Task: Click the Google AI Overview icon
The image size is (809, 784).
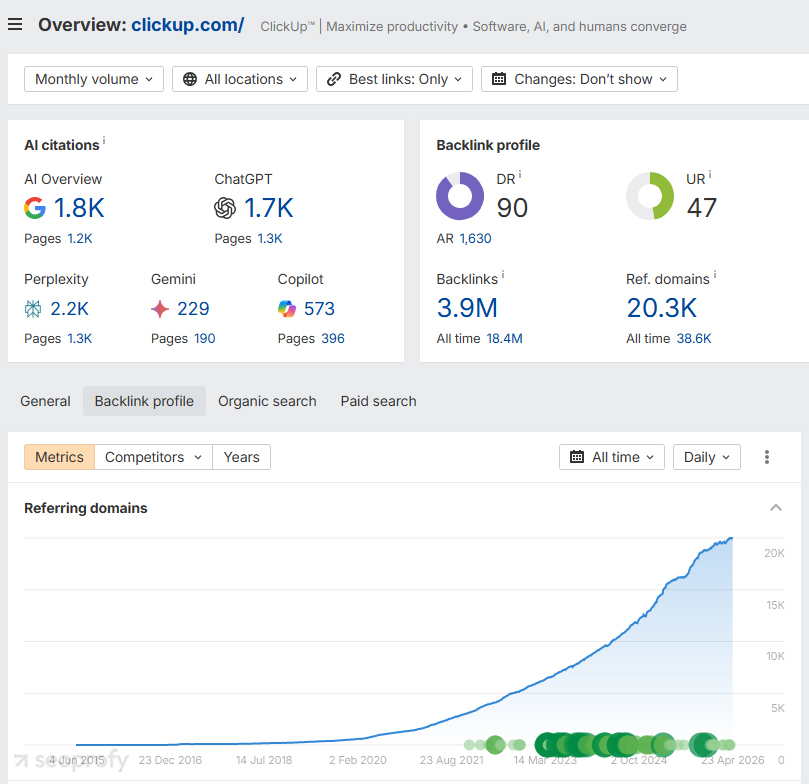Action: (x=35, y=208)
